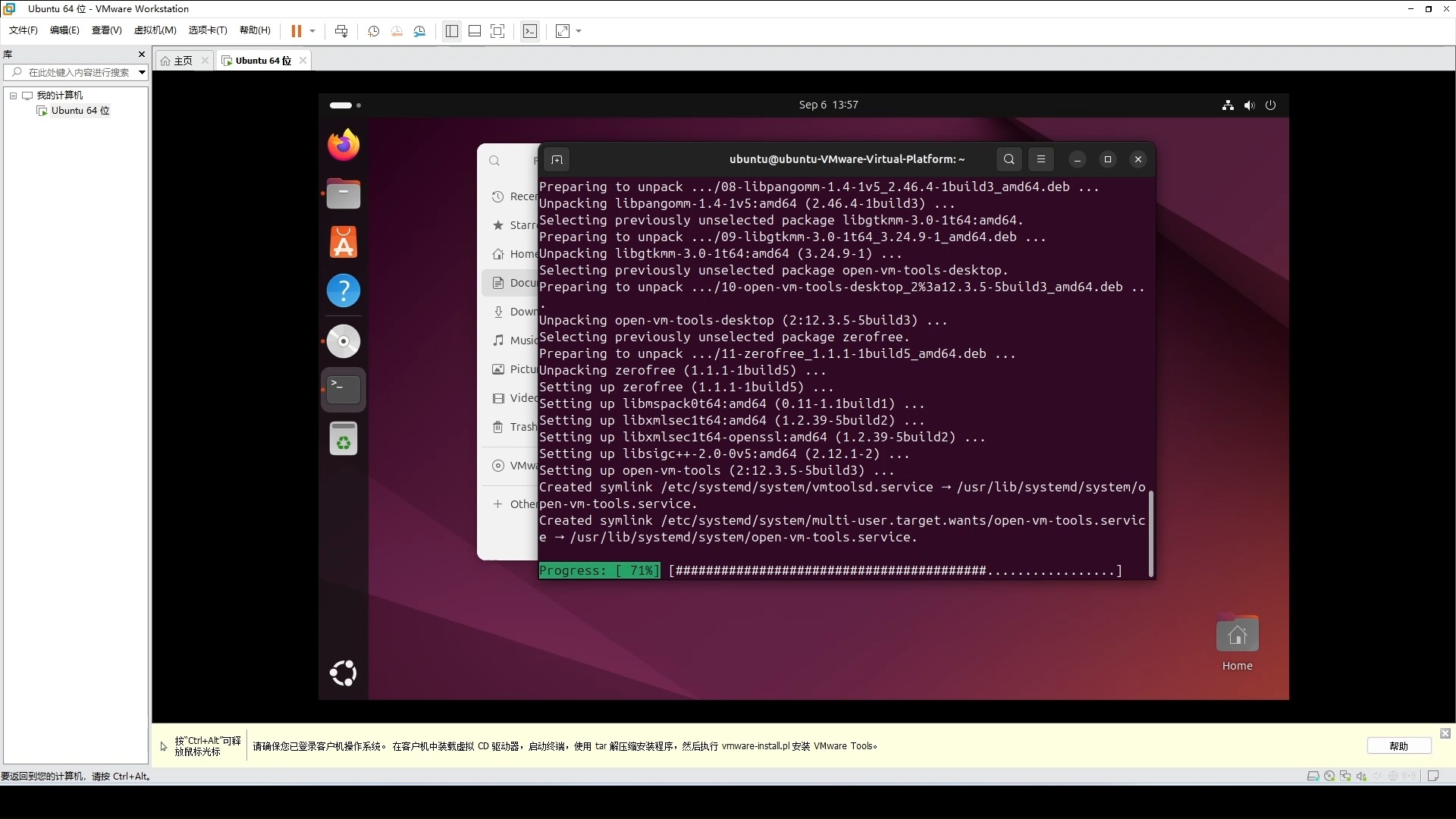Open the clock showing Sep 6 13:57

coord(828,105)
